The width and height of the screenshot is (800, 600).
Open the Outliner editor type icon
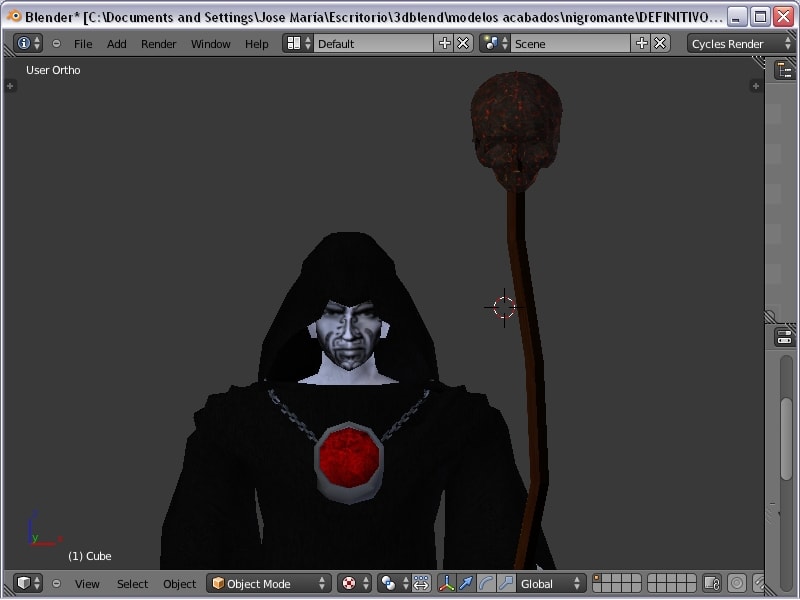click(785, 70)
